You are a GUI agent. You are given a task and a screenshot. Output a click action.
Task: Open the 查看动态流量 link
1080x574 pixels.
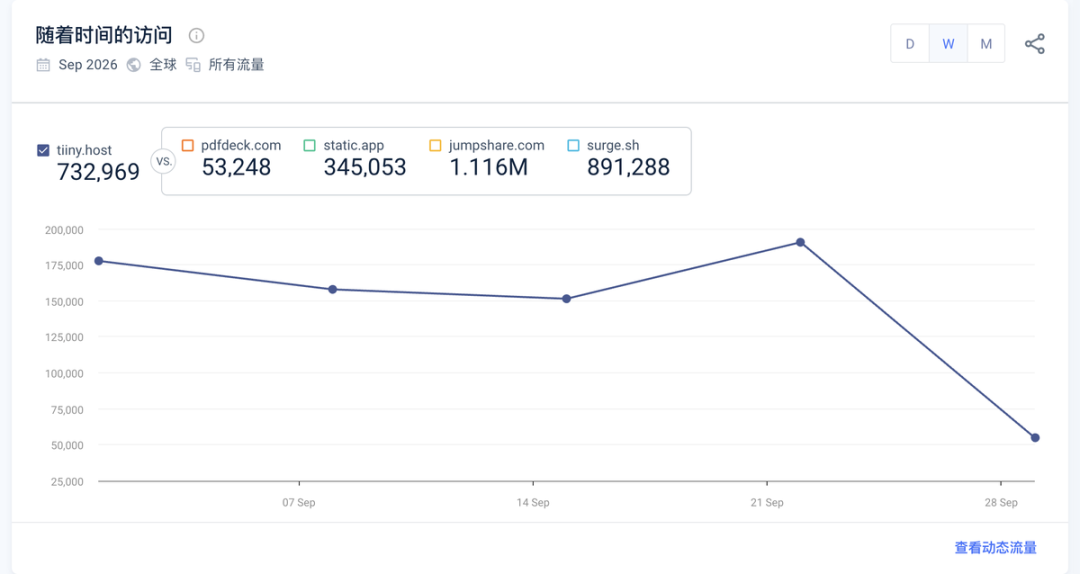click(995, 548)
